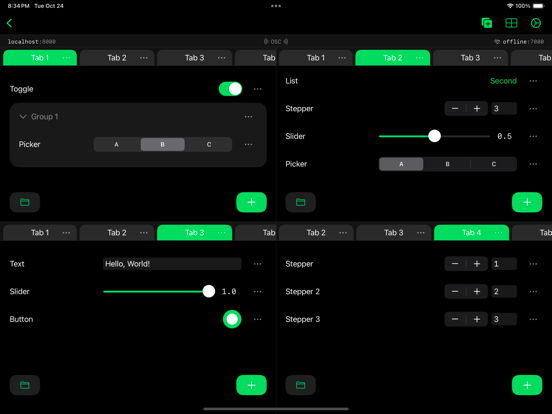Screen dimensions: 552x414
Task: Open options for Picker in Group 1
Action: click(x=248, y=144)
